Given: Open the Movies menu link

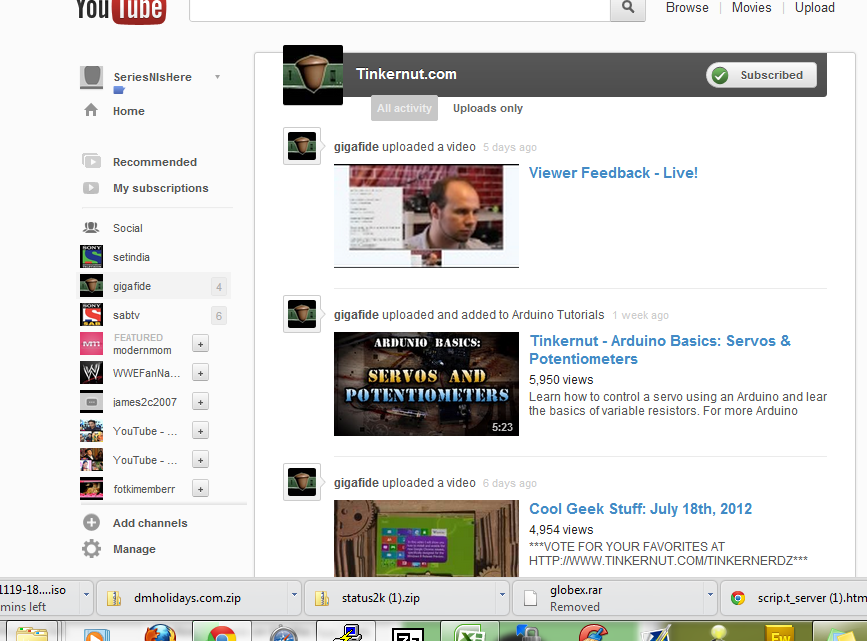Looking at the screenshot, I should pyautogui.click(x=751, y=8).
